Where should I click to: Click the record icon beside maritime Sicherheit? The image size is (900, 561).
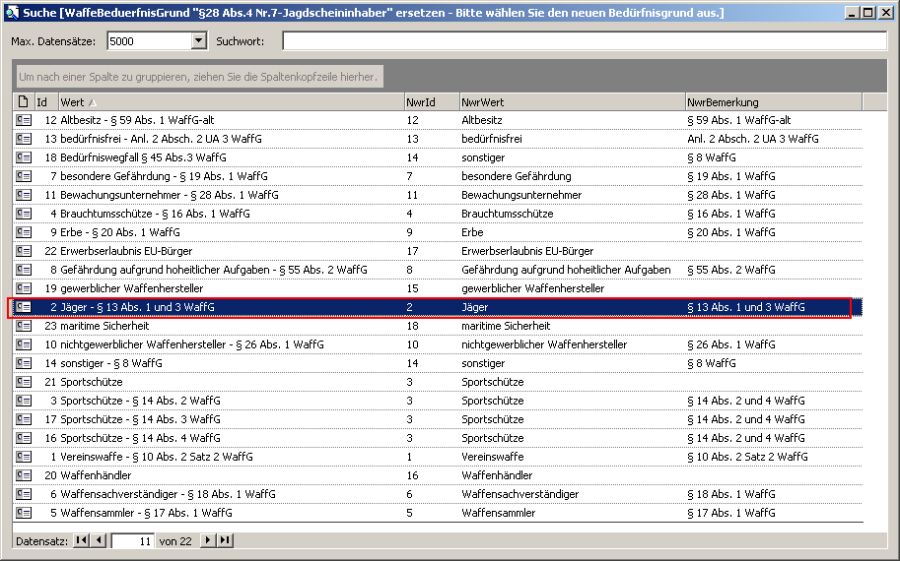click(x=23, y=326)
